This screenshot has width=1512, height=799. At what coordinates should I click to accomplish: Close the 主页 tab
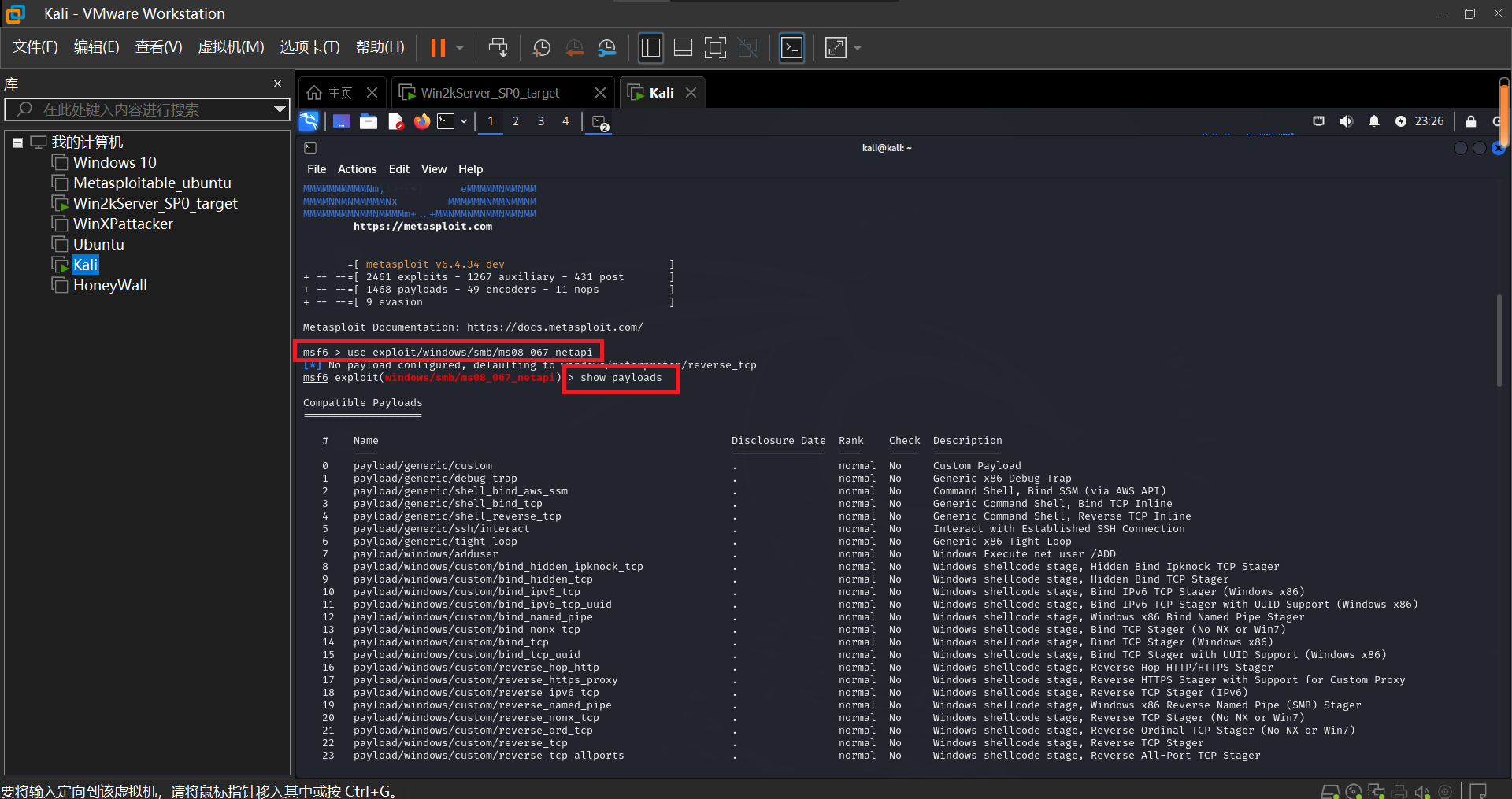pyautogui.click(x=372, y=93)
